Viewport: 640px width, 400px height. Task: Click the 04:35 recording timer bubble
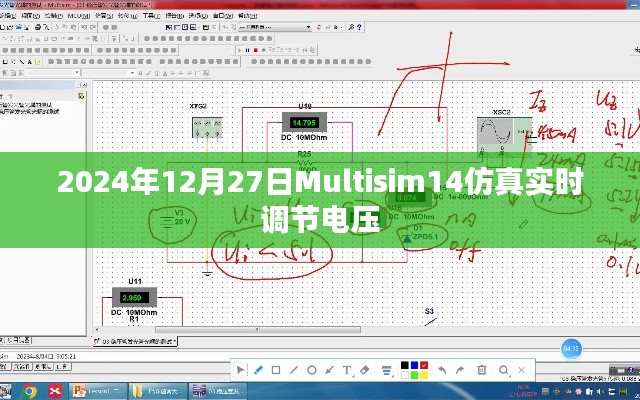[x=571, y=349]
